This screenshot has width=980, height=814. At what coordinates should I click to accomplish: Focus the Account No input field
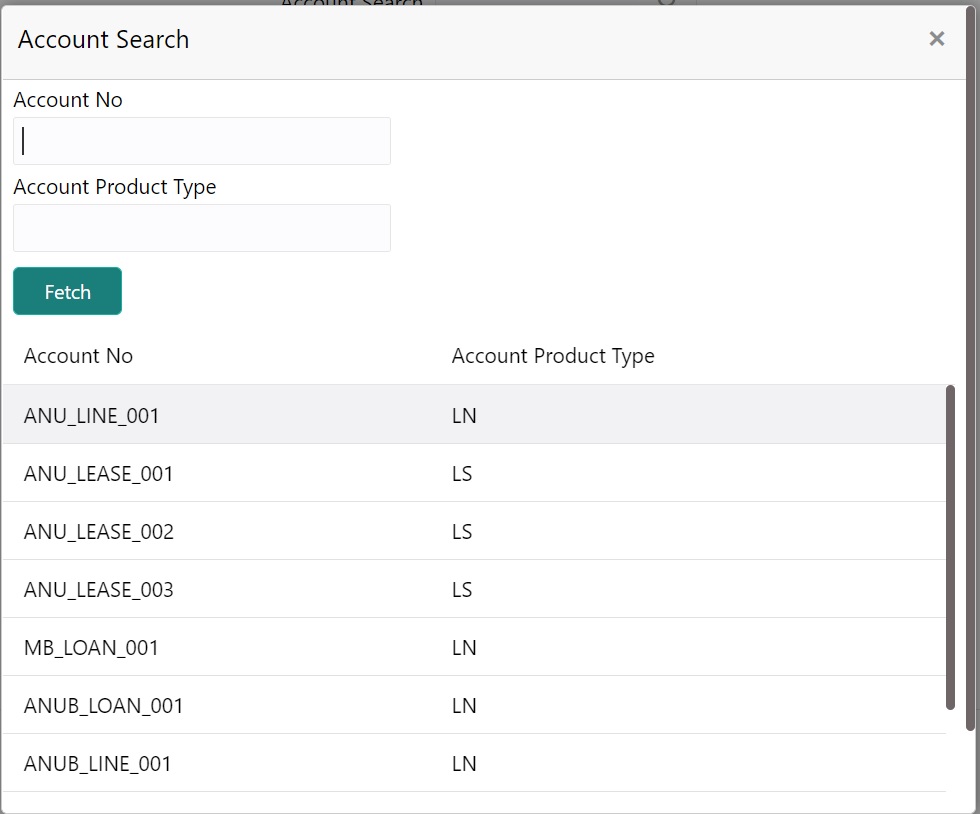202,141
